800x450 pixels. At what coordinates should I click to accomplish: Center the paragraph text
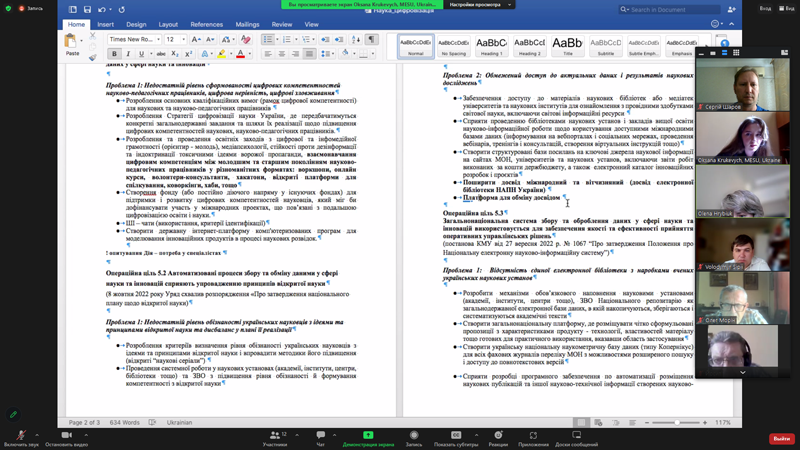tap(282, 54)
